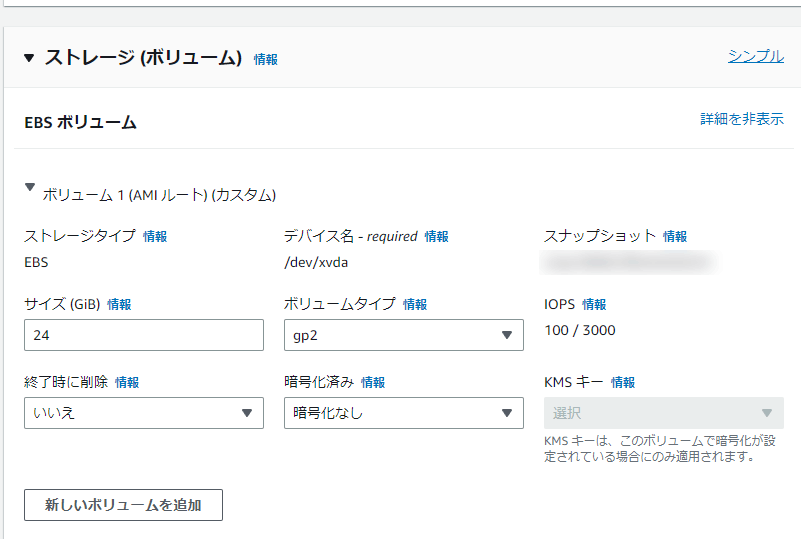Open 終了時に削除 情報 link
Image resolution: width=801 pixels, height=539 pixels.
click(127, 382)
